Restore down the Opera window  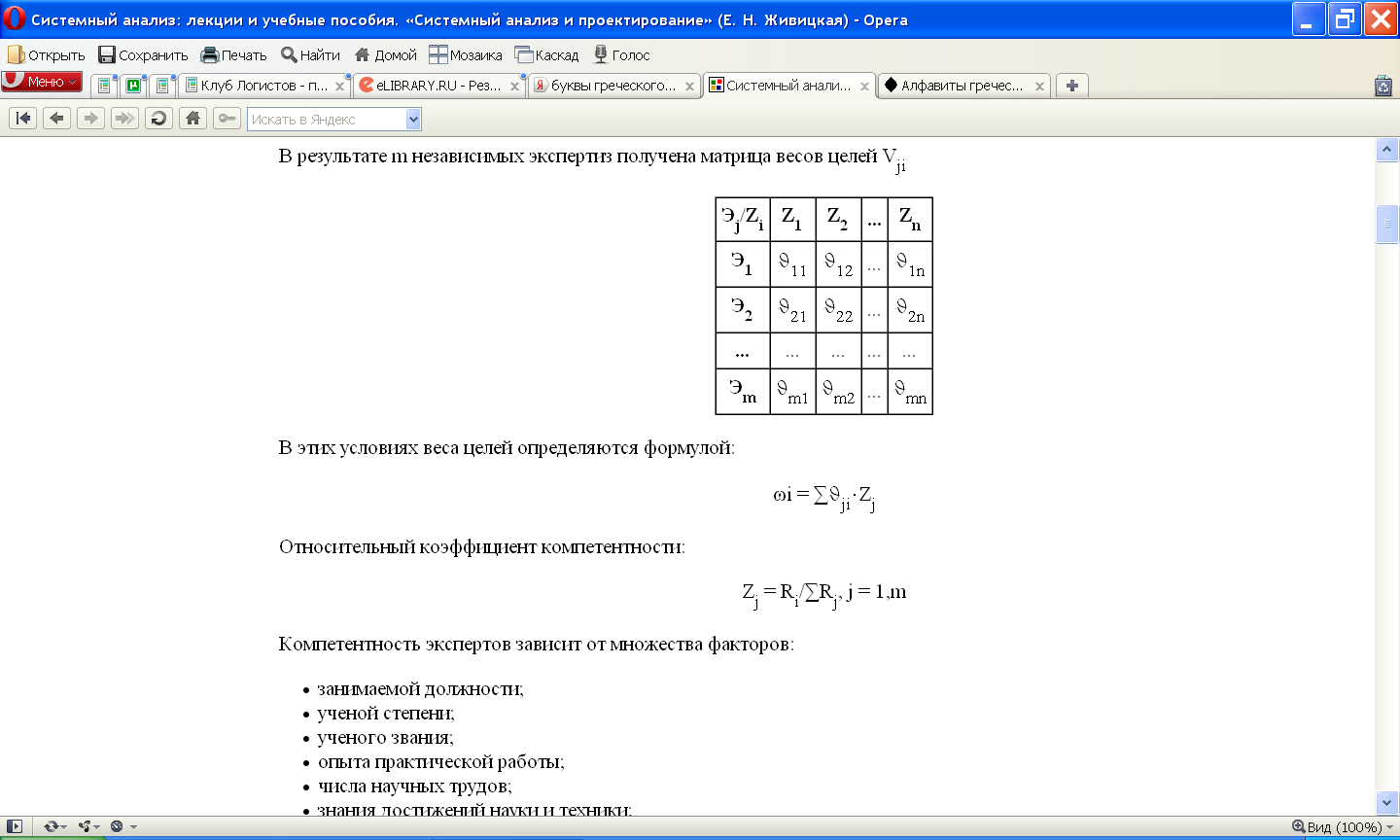[x=1345, y=19]
